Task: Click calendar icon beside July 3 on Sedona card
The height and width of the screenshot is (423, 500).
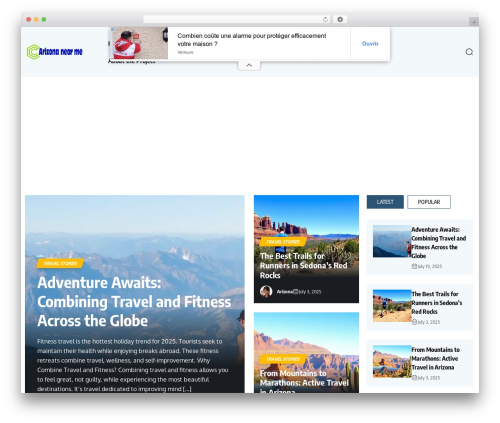Action: pyautogui.click(x=296, y=292)
